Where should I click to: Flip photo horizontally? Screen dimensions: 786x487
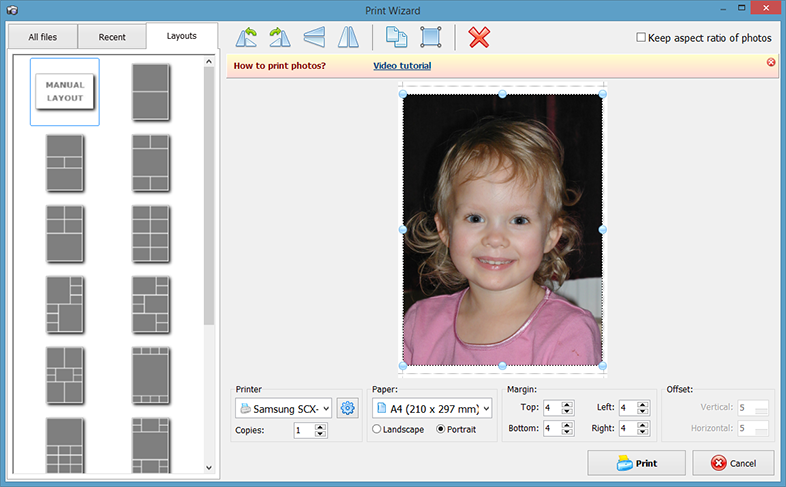[348, 37]
